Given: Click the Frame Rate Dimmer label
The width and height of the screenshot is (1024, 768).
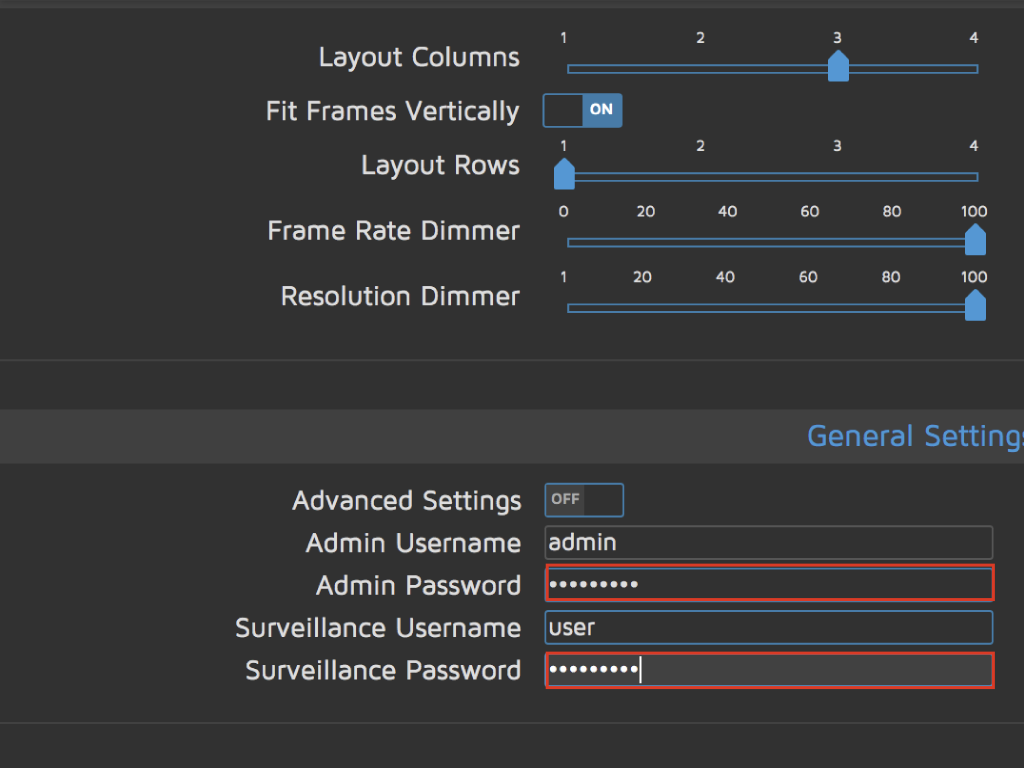Looking at the screenshot, I should tap(394, 231).
